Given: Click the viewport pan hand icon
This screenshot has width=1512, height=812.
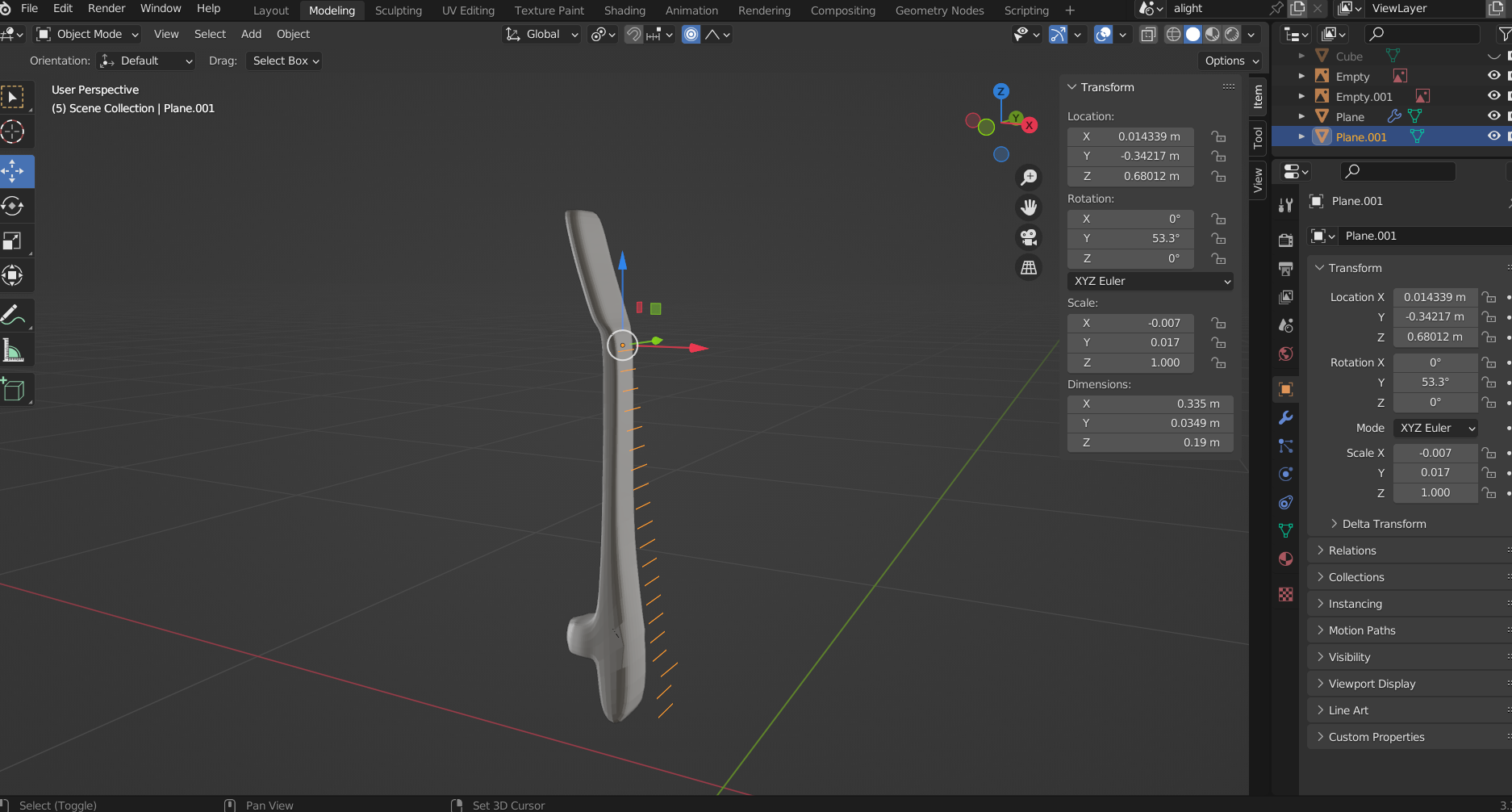Looking at the screenshot, I should click(1029, 207).
